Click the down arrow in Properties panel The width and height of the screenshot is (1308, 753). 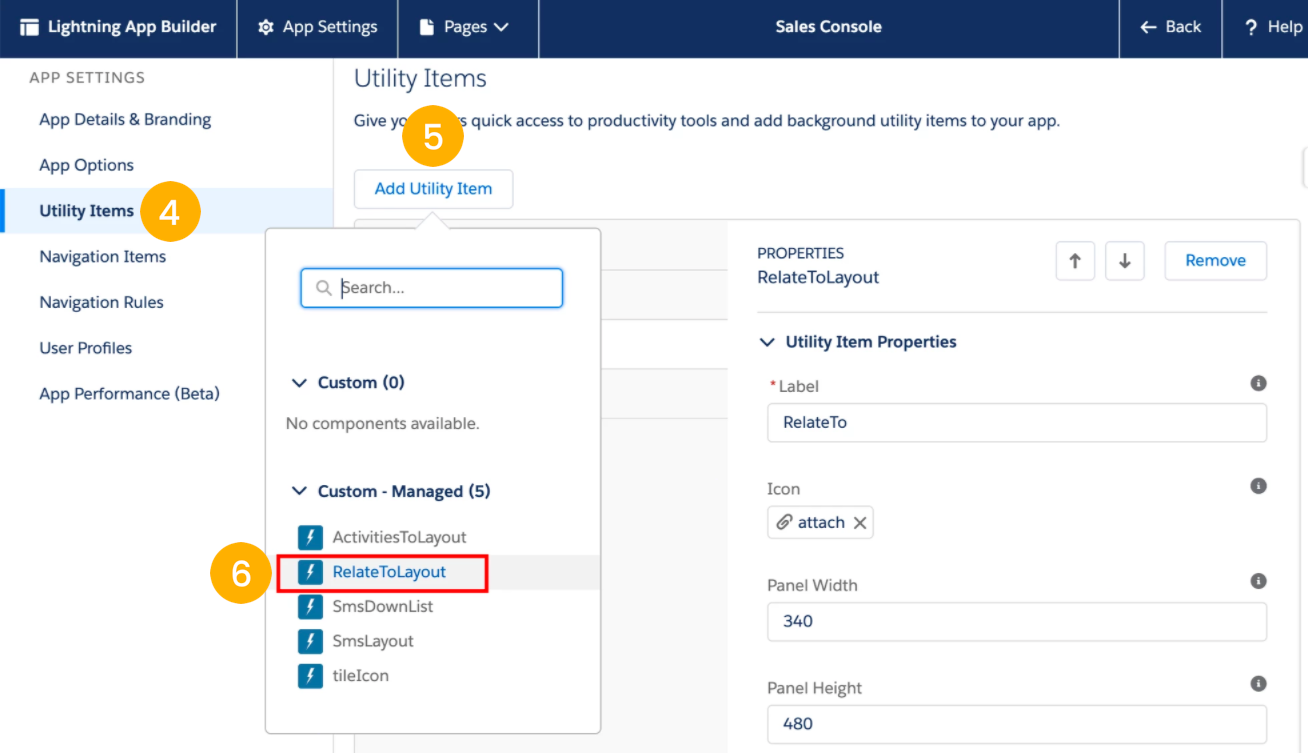pos(1124,260)
